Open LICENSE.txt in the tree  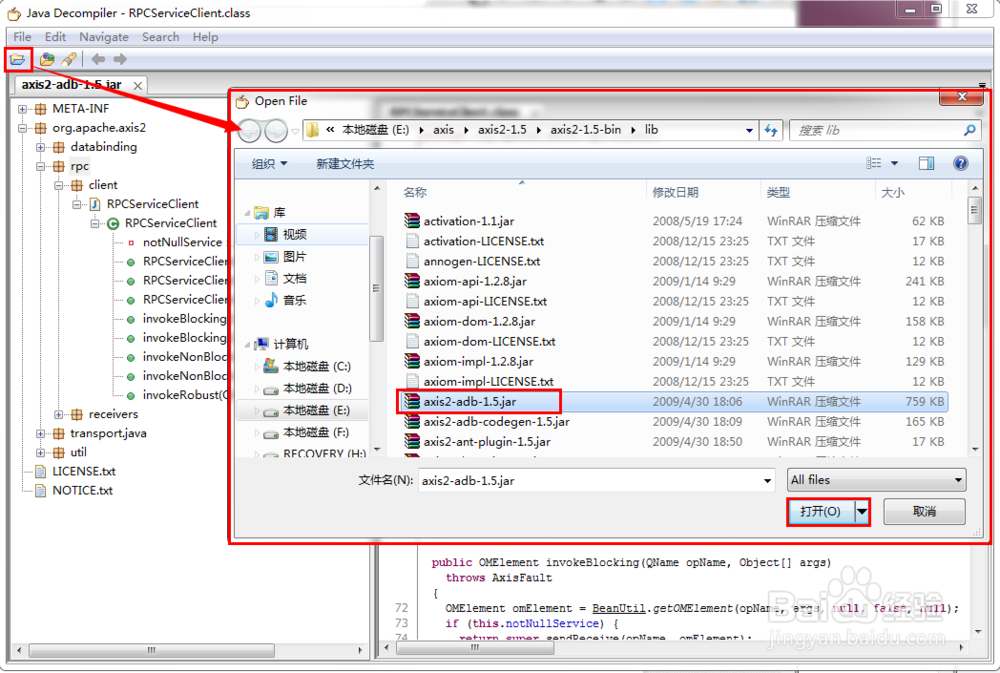tap(84, 471)
